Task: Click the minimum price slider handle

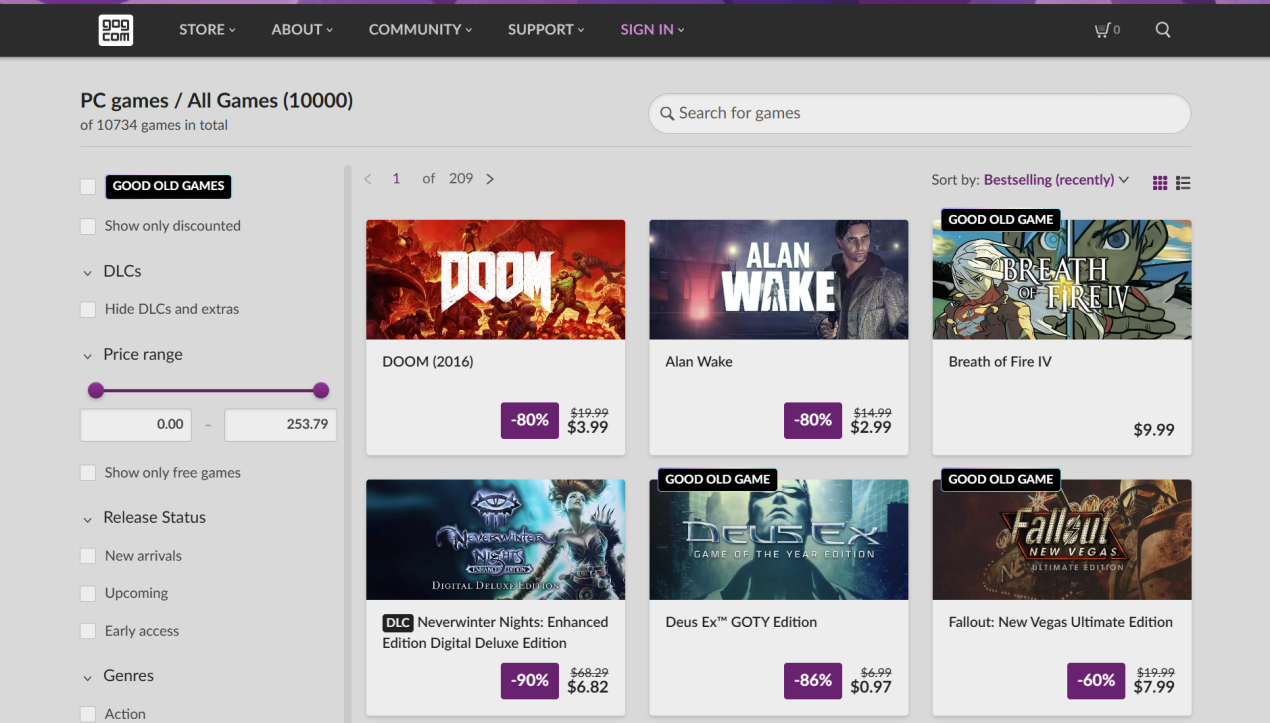Action: click(96, 390)
